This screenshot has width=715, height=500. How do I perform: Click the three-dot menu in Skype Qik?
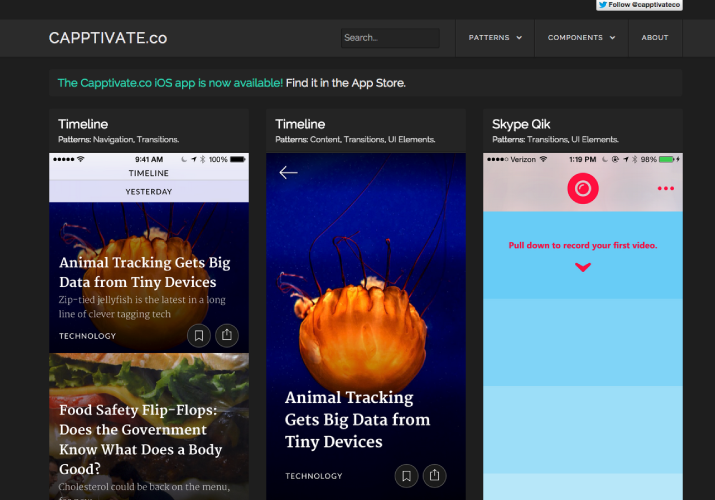[666, 188]
